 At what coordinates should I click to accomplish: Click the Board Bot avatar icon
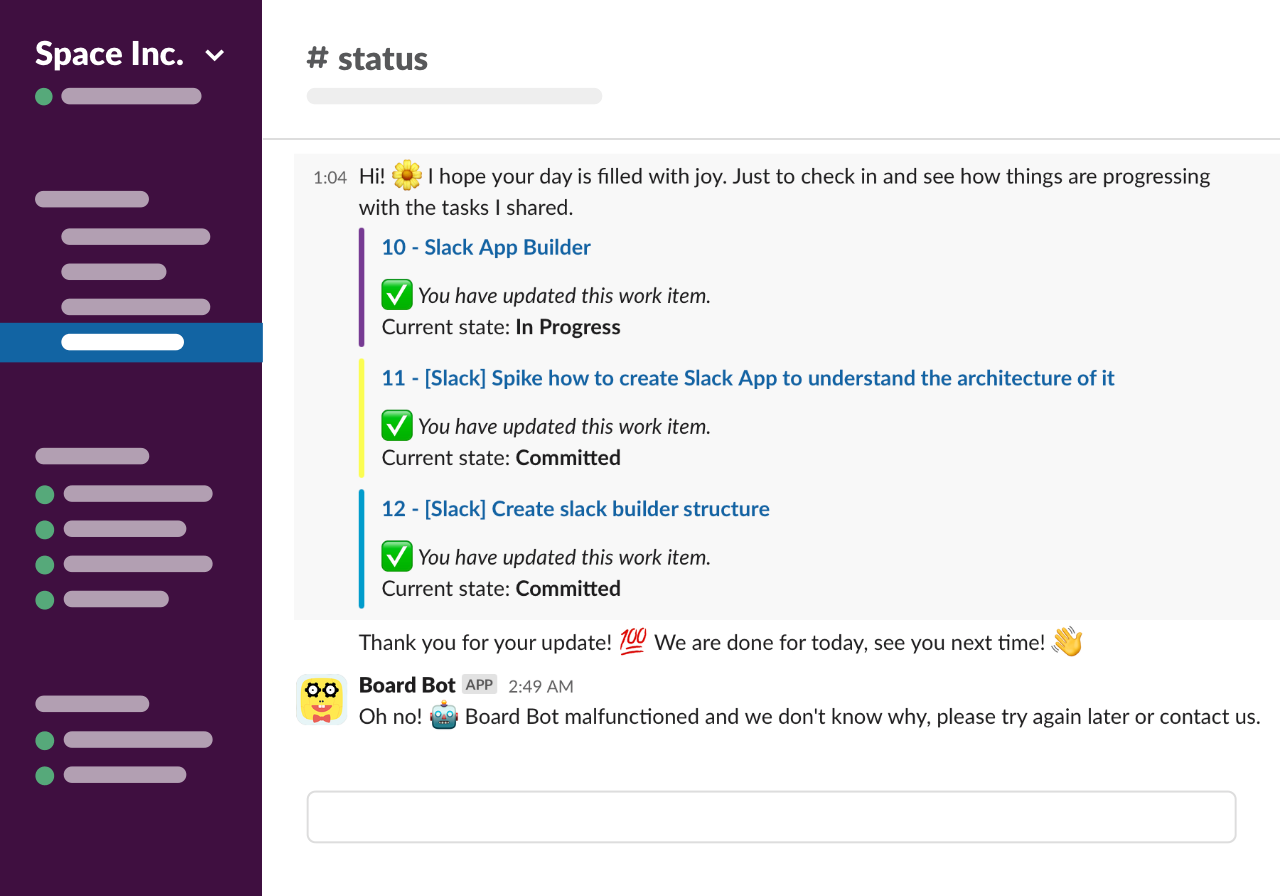(321, 699)
